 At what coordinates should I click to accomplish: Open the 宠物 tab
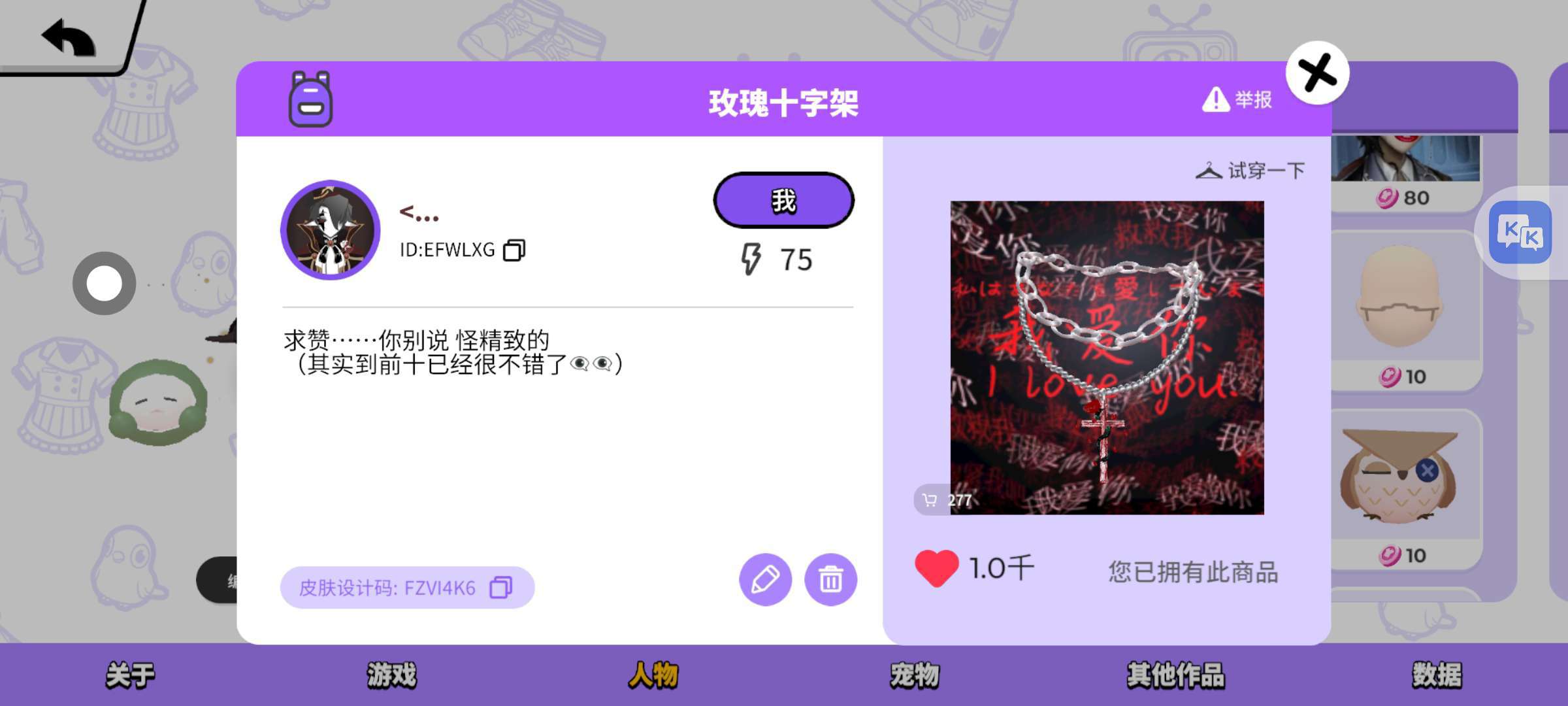coord(914,675)
